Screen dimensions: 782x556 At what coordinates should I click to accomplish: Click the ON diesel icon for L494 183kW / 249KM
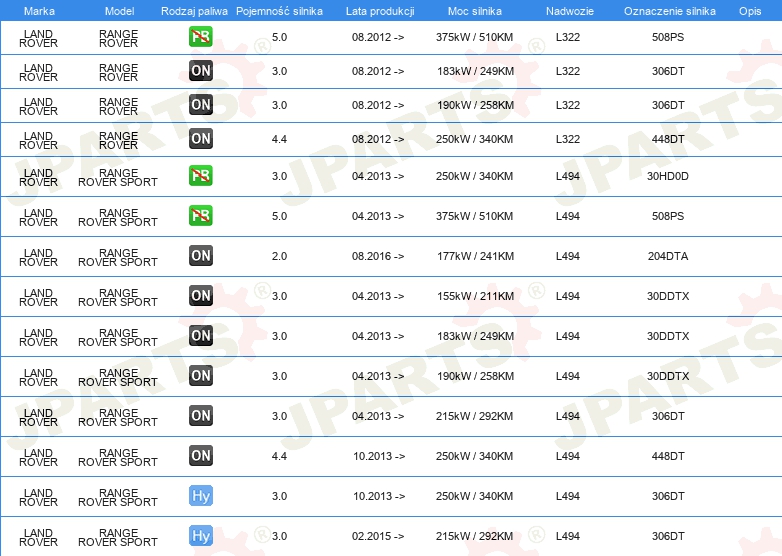201,336
